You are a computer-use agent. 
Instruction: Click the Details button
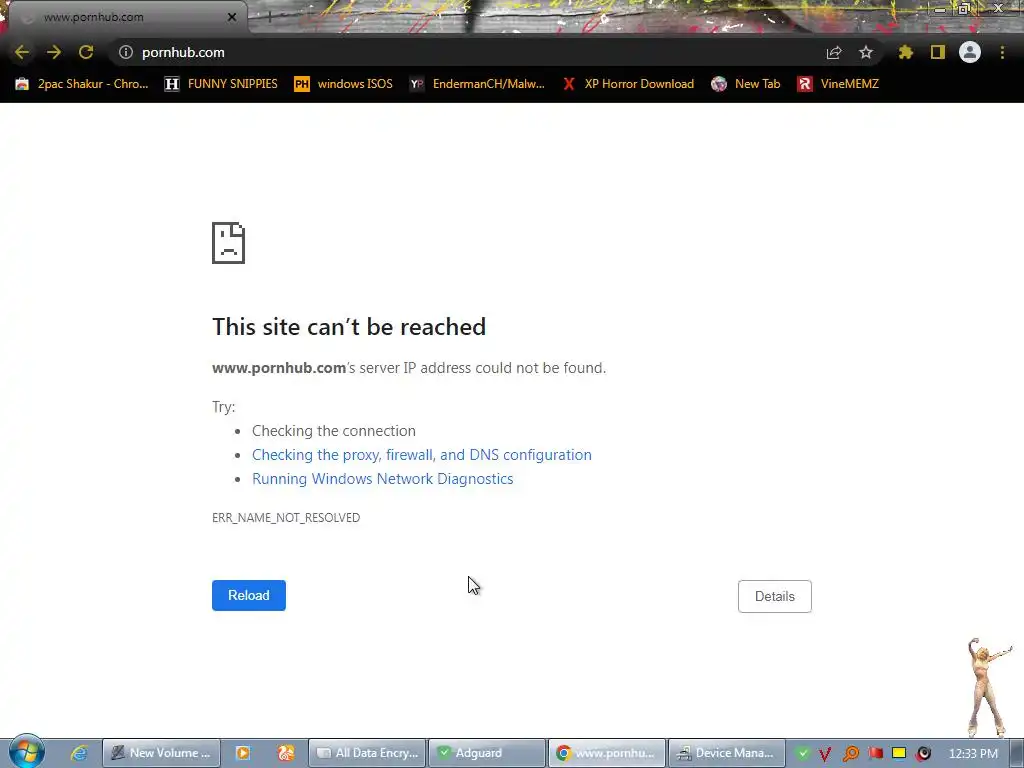point(775,596)
